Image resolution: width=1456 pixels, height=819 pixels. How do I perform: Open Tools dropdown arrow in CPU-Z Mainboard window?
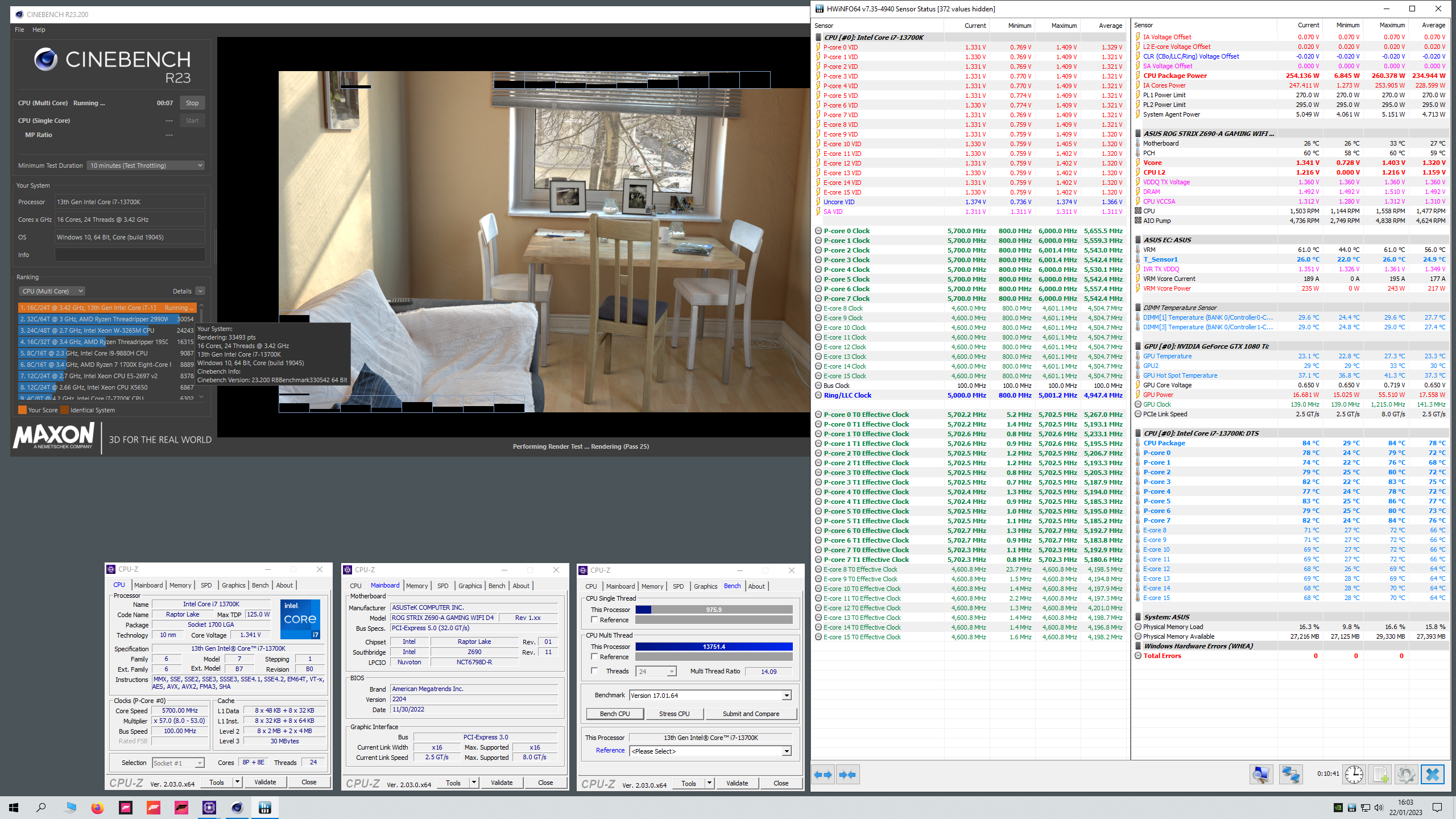pos(474,783)
